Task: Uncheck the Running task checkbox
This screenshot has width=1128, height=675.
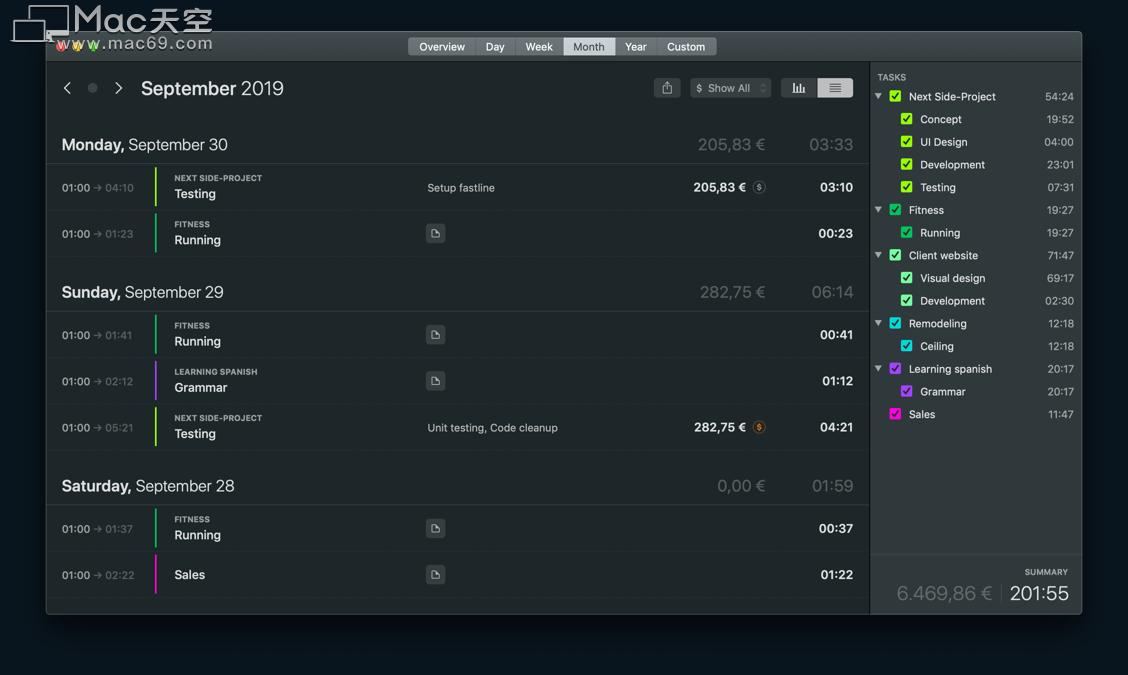Action: [906, 232]
